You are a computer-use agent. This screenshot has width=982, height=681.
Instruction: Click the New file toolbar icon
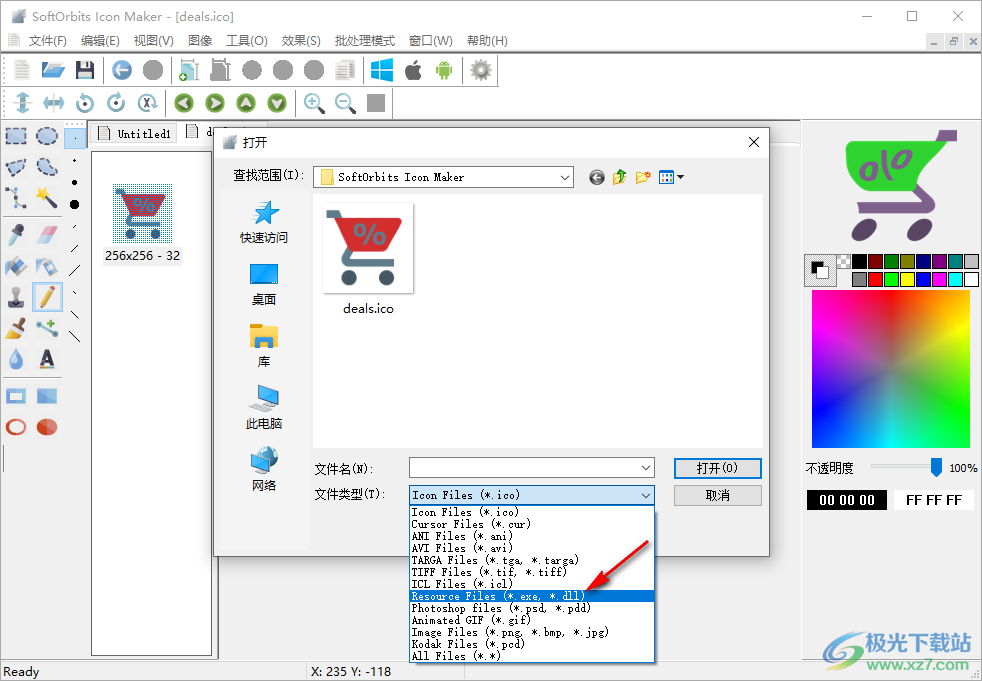coord(22,70)
